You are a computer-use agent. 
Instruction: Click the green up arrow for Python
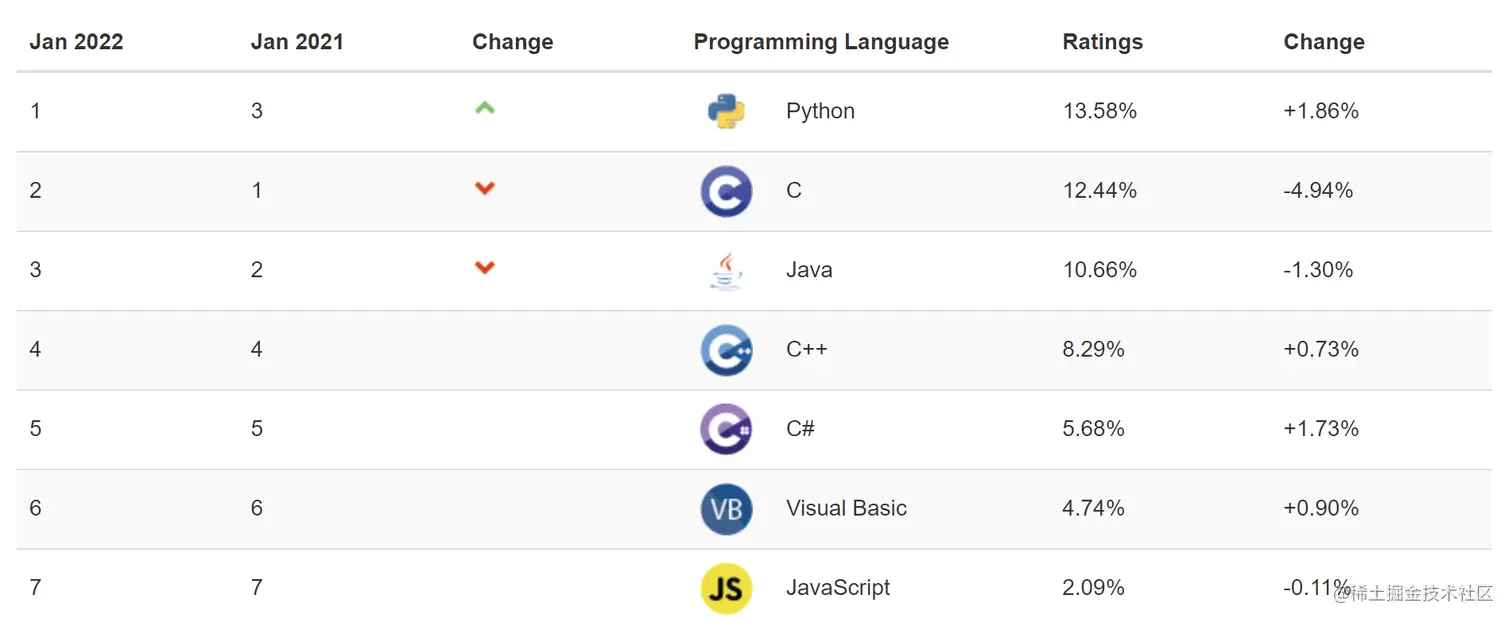click(485, 108)
